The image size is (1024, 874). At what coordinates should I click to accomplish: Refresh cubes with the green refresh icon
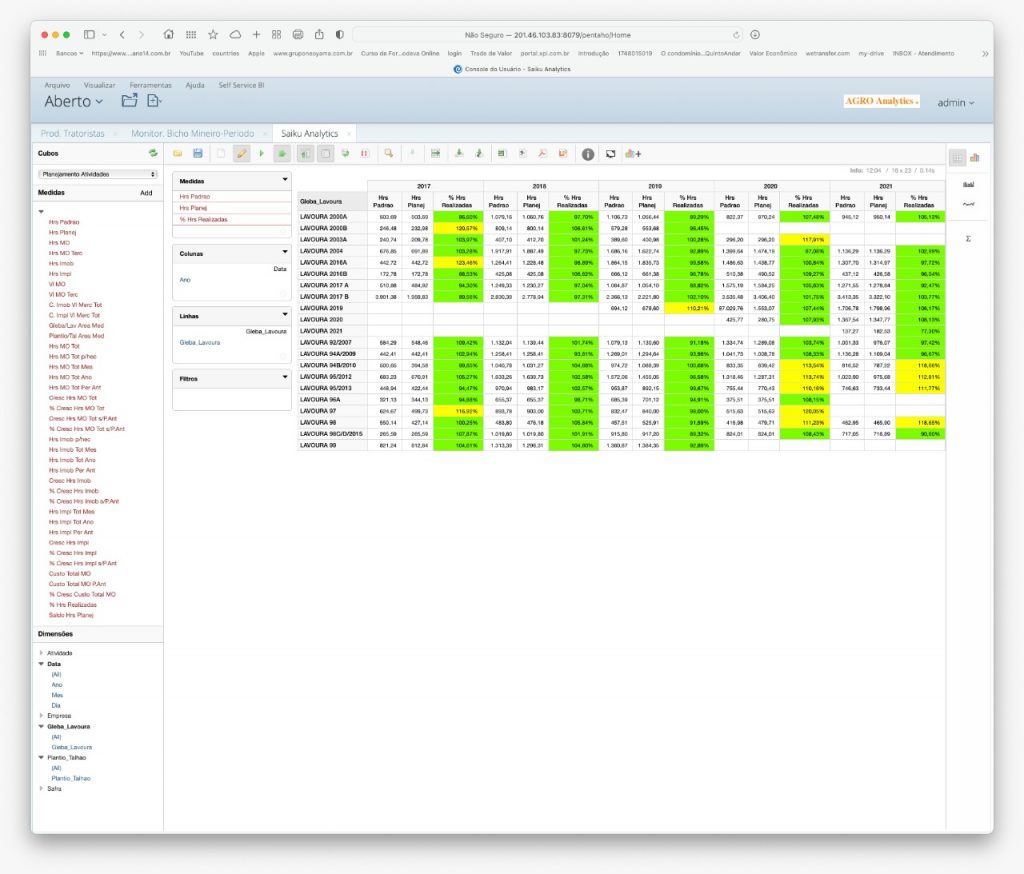pyautogui.click(x=153, y=153)
